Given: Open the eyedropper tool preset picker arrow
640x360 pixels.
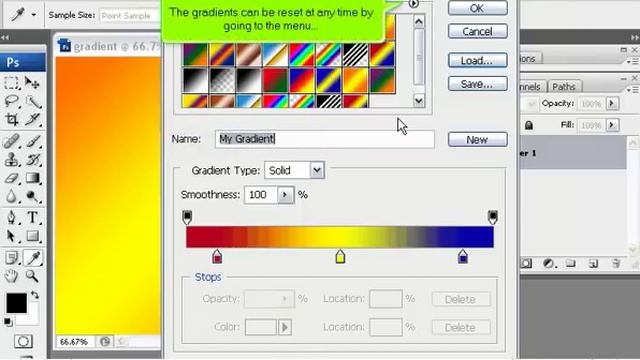Looking at the screenshot, I should (34, 15).
